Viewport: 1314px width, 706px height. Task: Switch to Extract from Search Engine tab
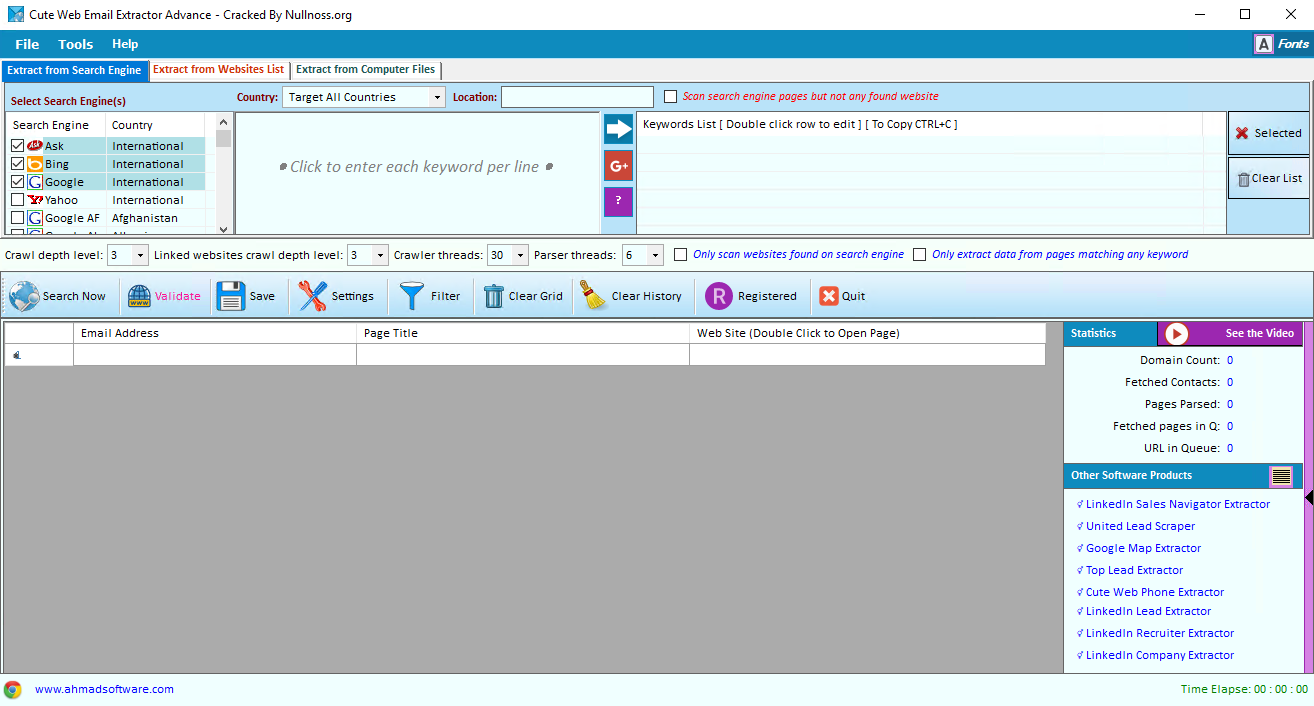(75, 71)
